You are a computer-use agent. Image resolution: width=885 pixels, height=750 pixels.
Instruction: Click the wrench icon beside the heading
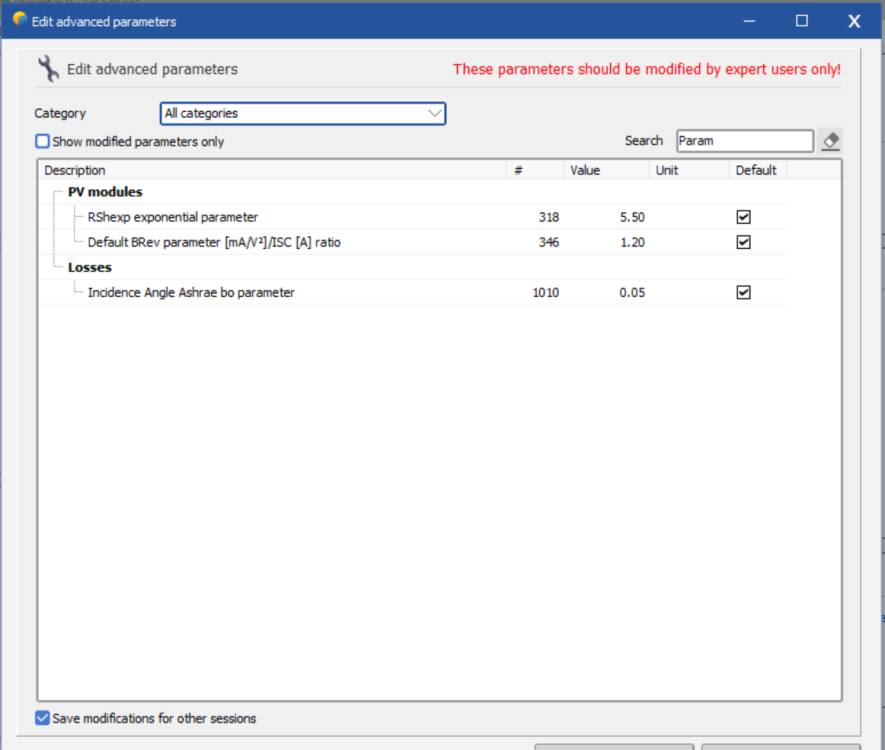(48, 69)
